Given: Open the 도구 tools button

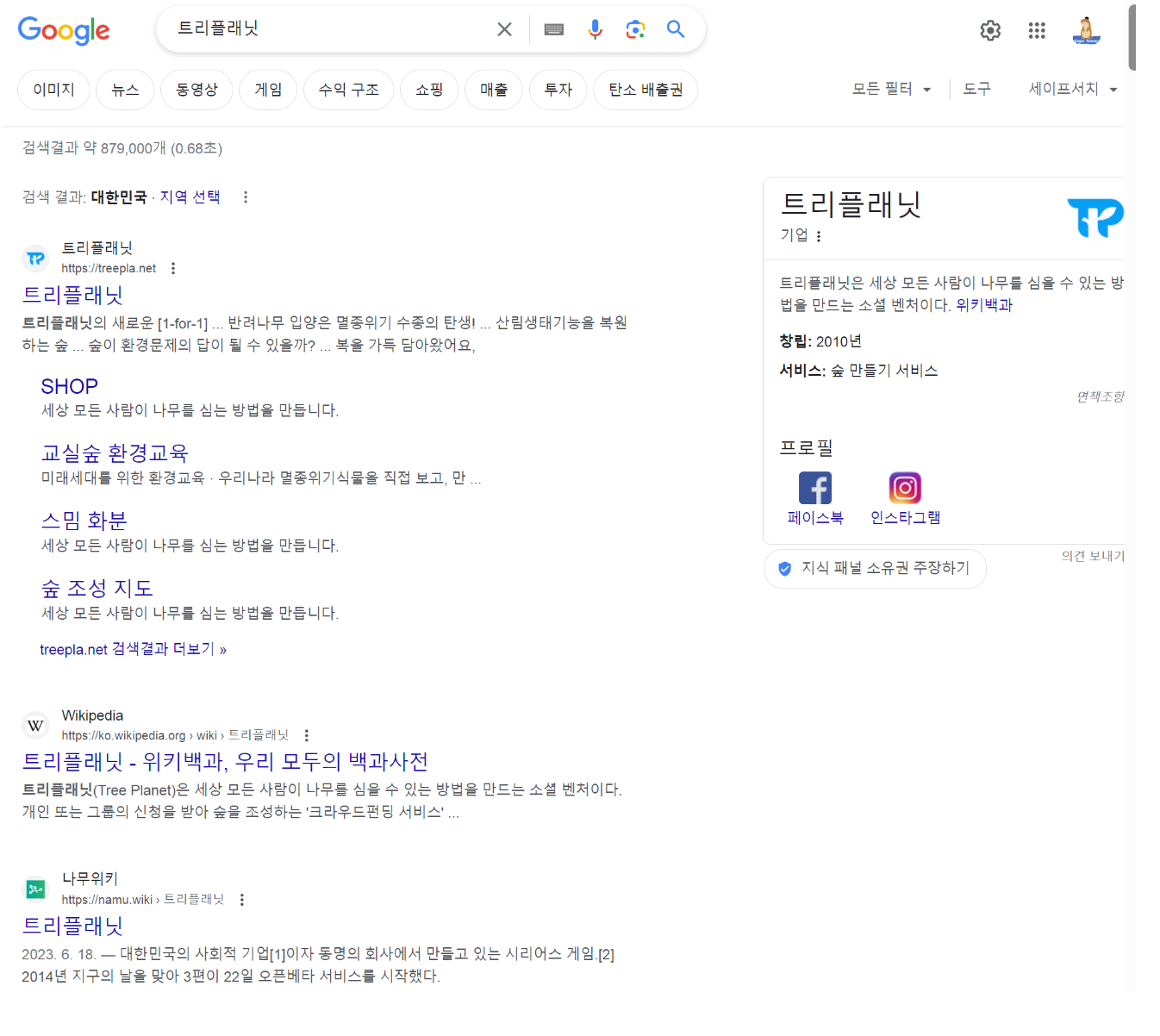Looking at the screenshot, I should coord(976,89).
